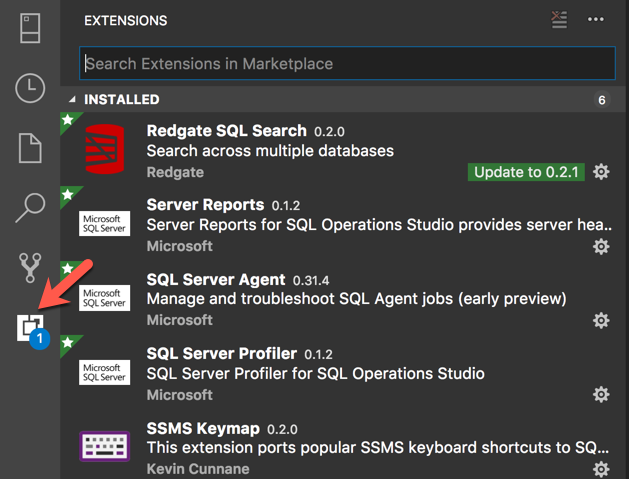Open the Explorer file icon
This screenshot has height=479, width=629.
(x=30, y=148)
